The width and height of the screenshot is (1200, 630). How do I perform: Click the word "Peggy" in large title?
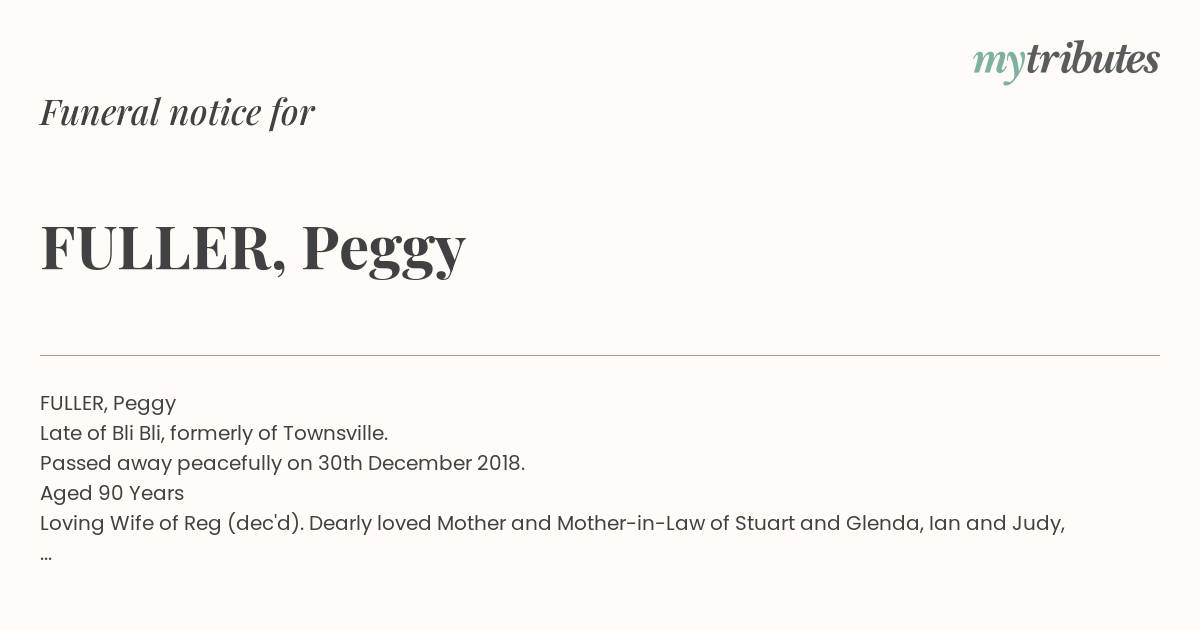click(384, 250)
